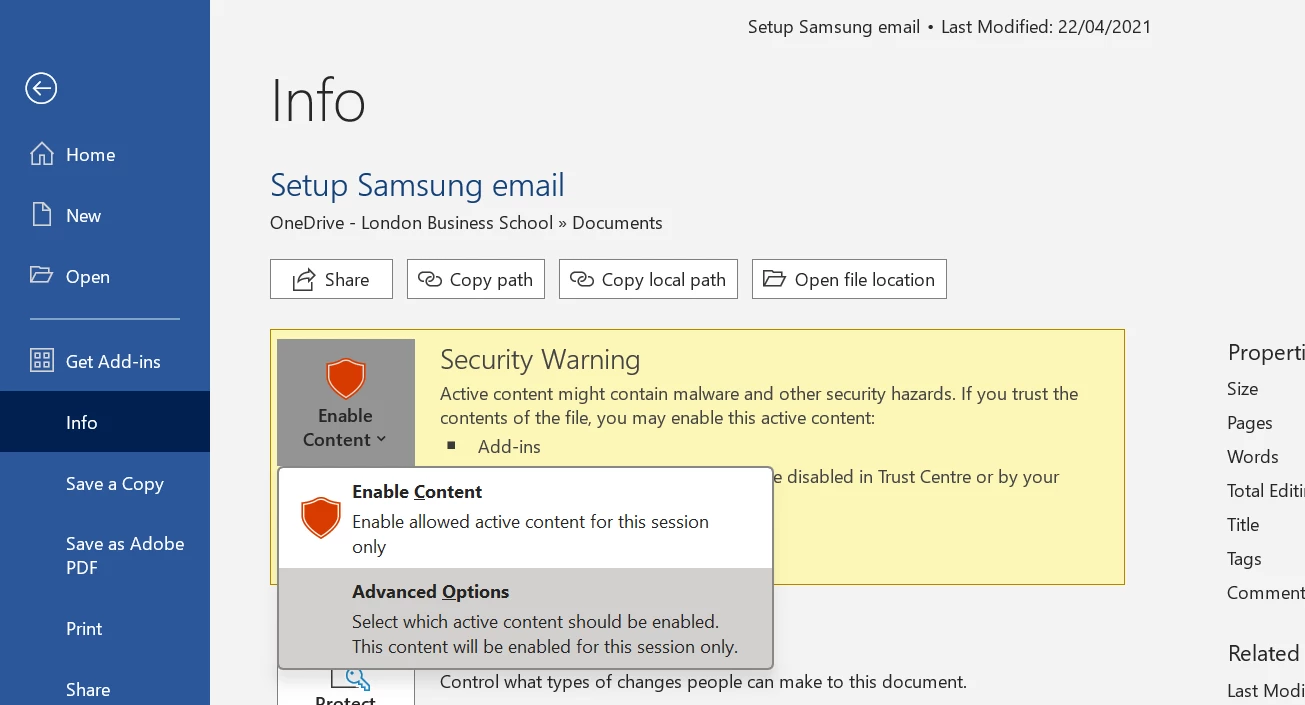This screenshot has width=1305, height=705.
Task: Open the Home tab in backstage
Action: coord(105,154)
